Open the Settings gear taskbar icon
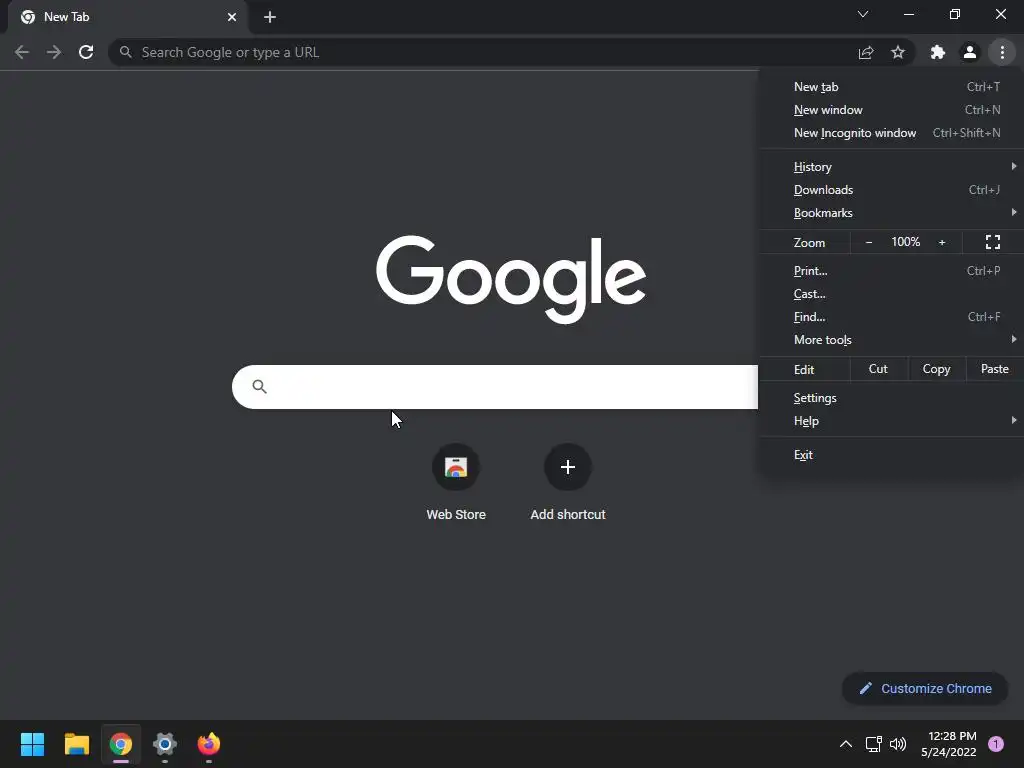1024x768 pixels. (x=165, y=744)
